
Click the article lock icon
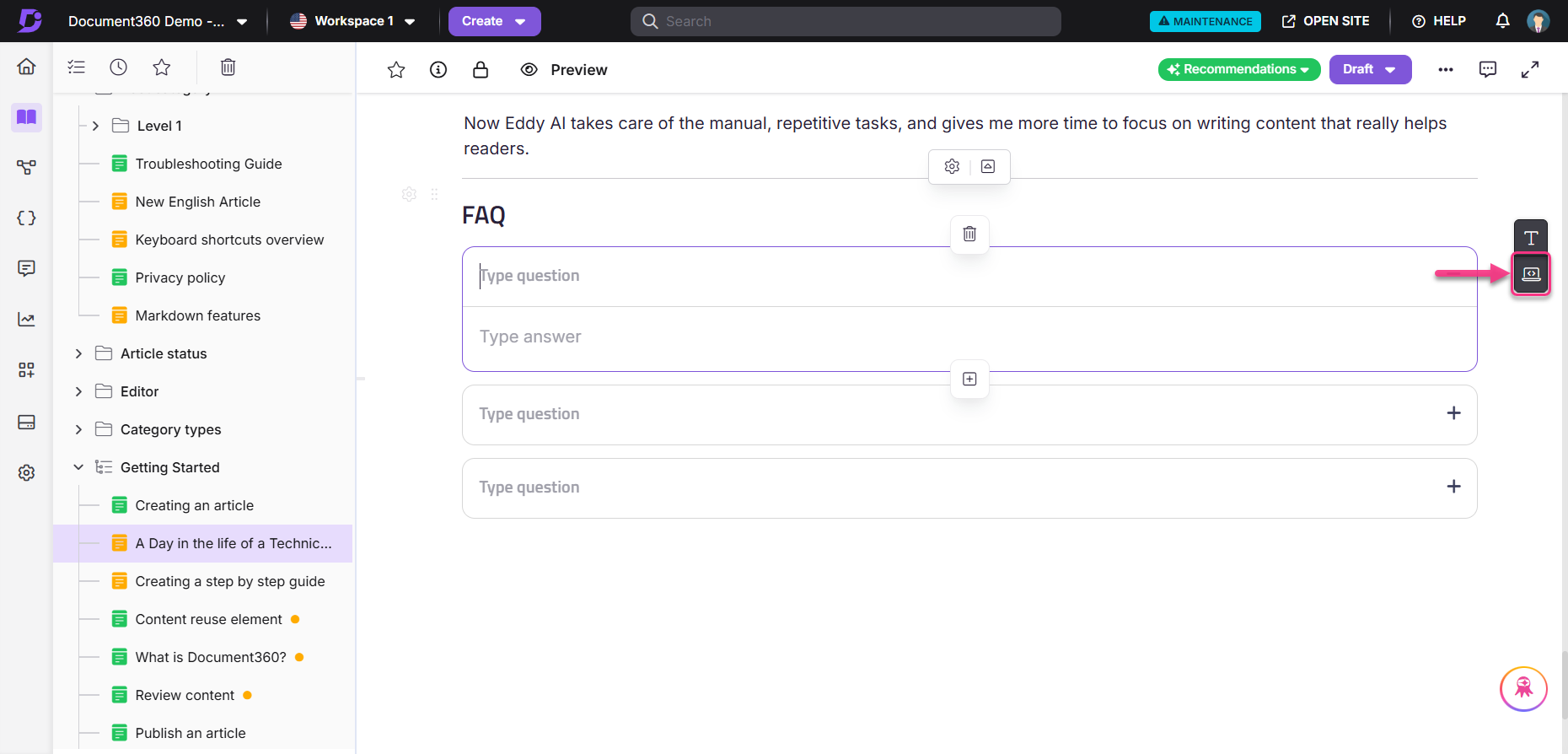coord(481,70)
